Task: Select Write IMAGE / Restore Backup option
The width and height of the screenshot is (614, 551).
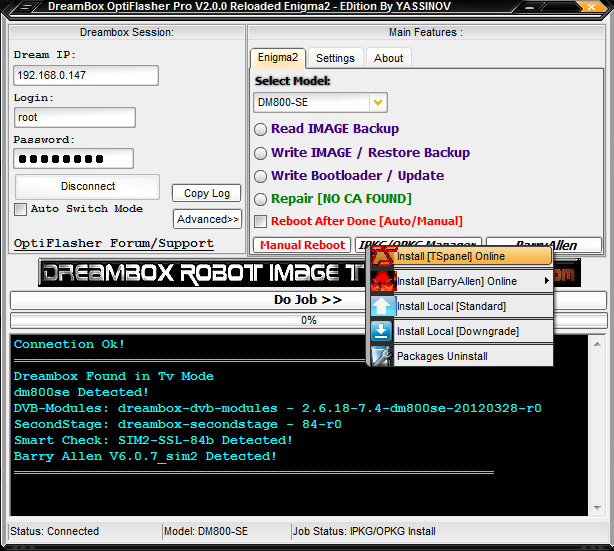Action: point(260,153)
